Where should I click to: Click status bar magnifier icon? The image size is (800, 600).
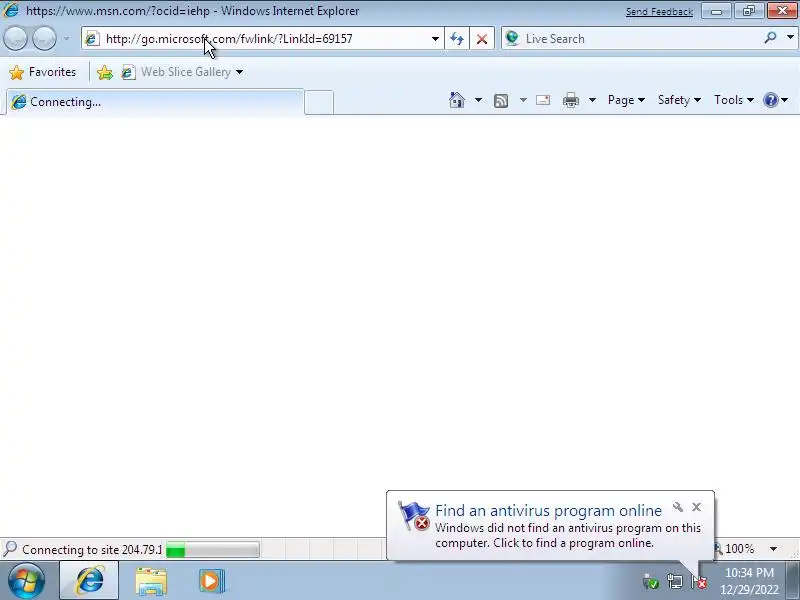pyautogui.click(x=10, y=549)
